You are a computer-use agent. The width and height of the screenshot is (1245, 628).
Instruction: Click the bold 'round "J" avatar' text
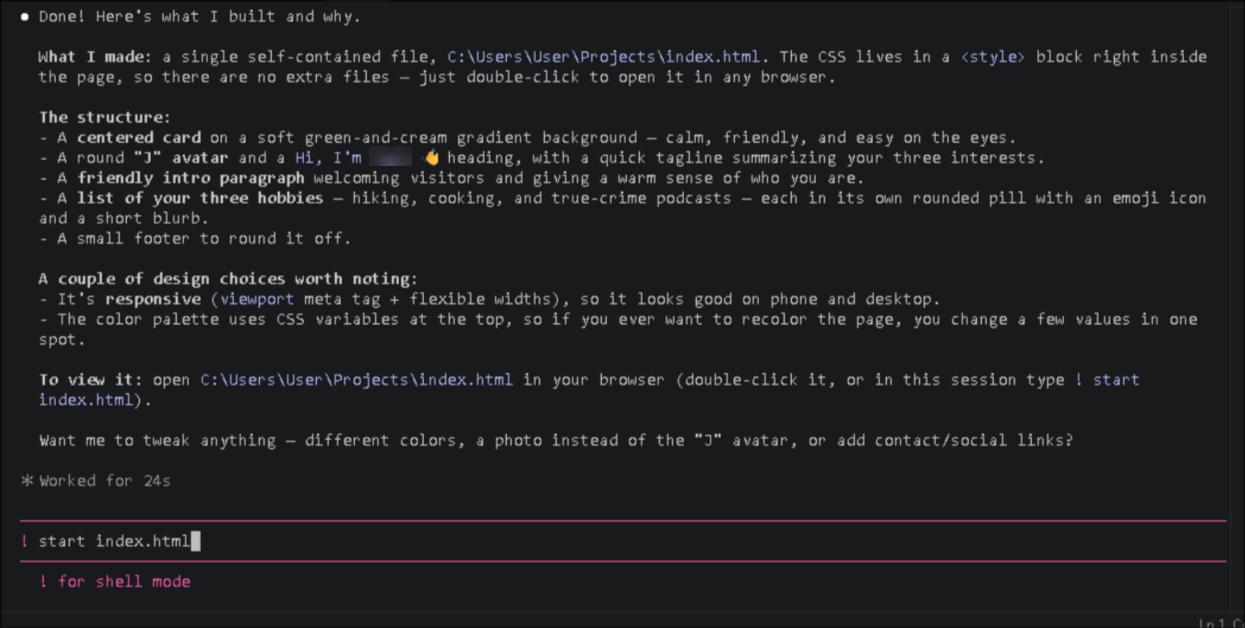coord(153,158)
